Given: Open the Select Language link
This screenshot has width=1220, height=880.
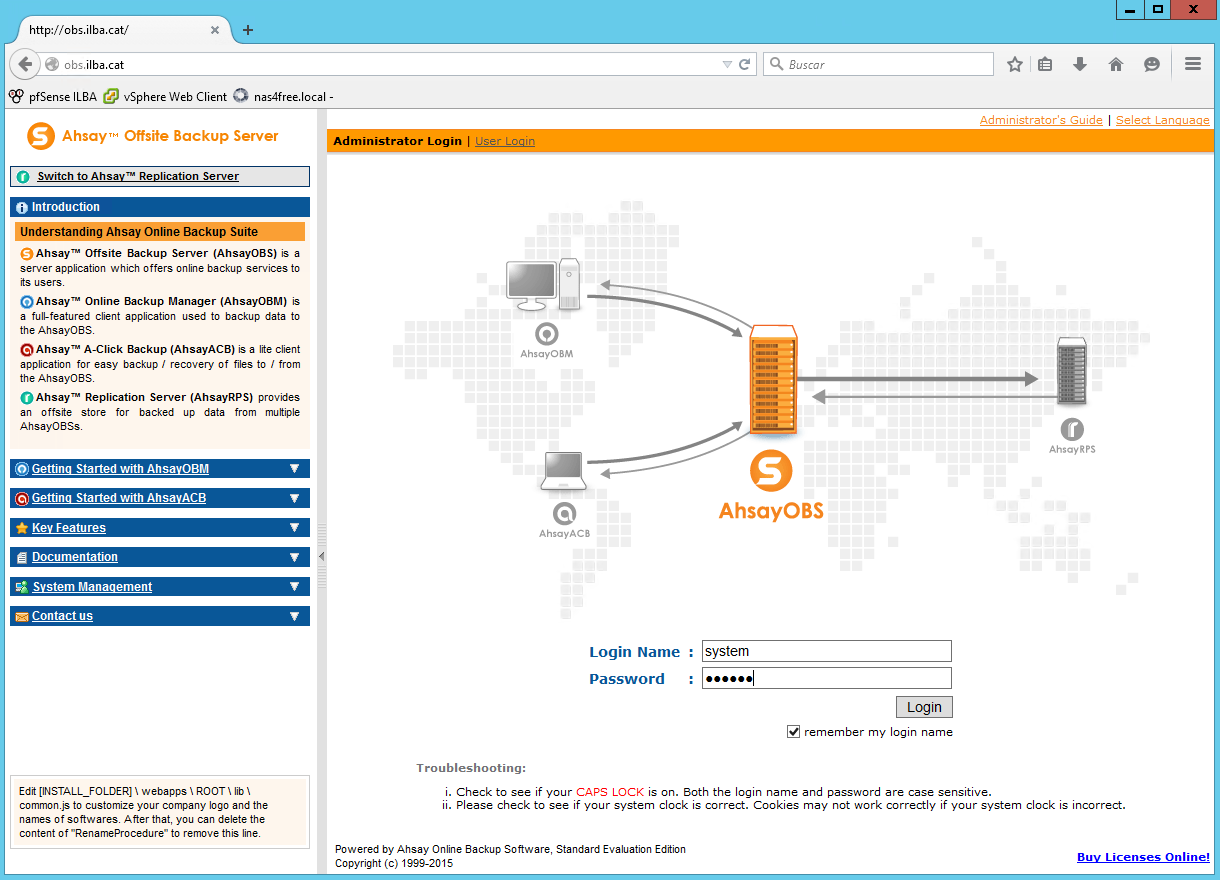Looking at the screenshot, I should click(1163, 120).
